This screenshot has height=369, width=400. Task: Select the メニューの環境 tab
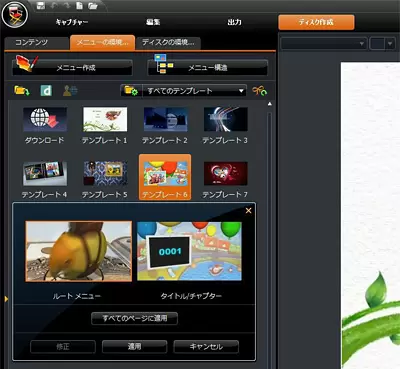[x=102, y=42]
